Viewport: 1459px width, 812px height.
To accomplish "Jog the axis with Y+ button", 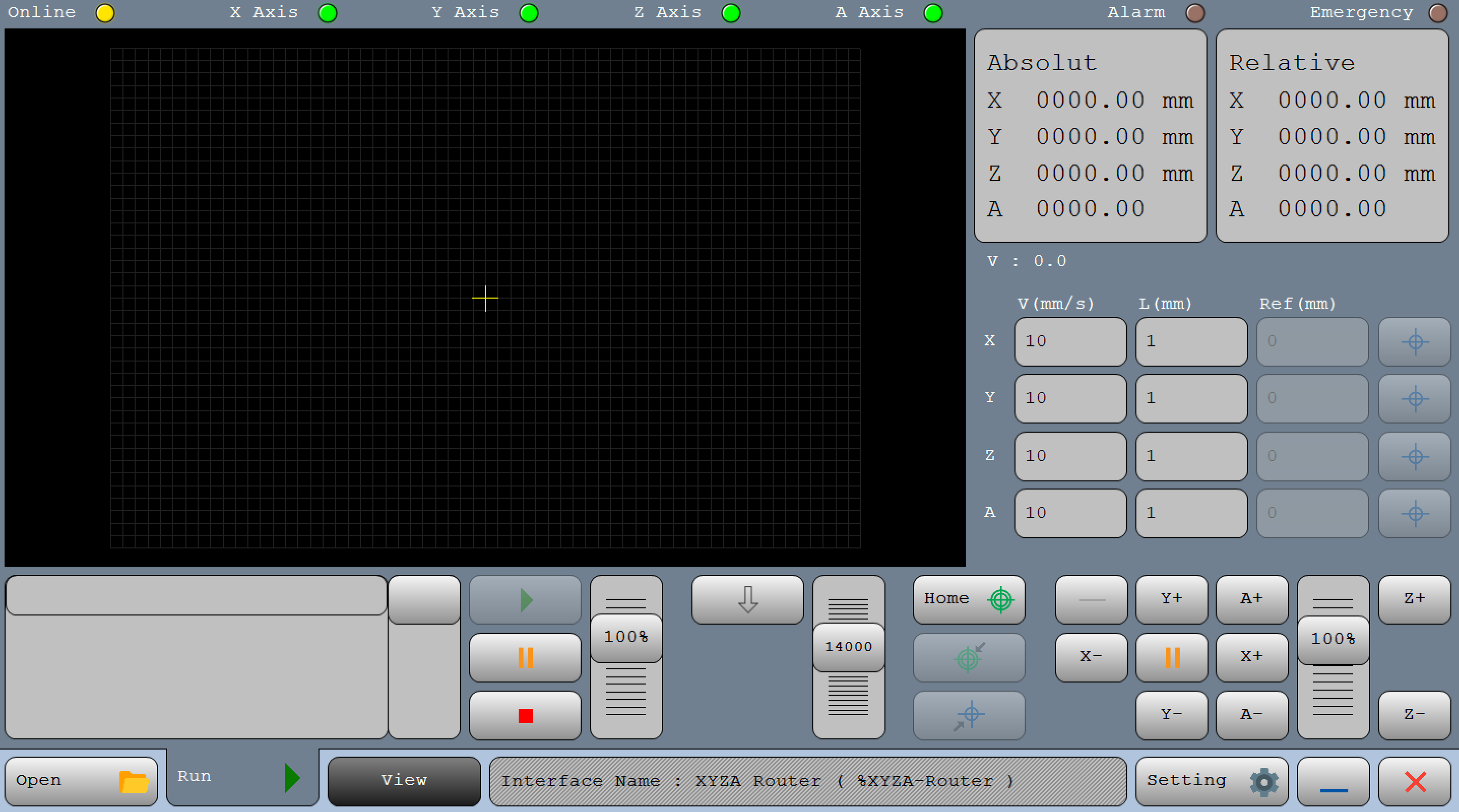I will (x=1171, y=599).
